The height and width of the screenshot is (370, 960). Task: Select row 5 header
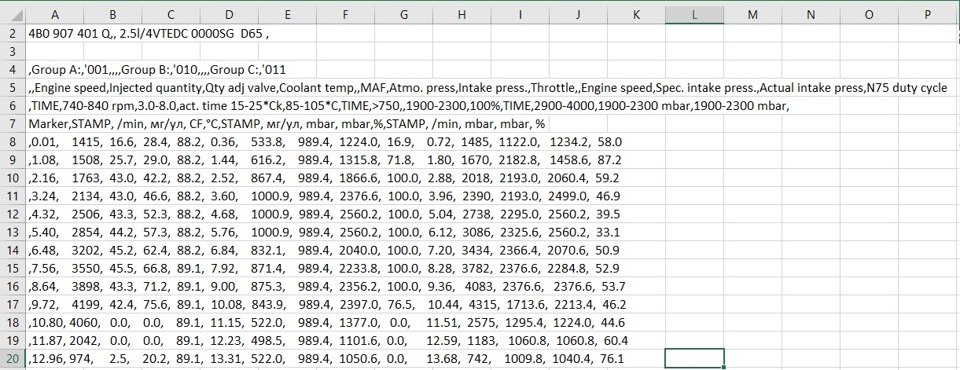tap(12, 87)
